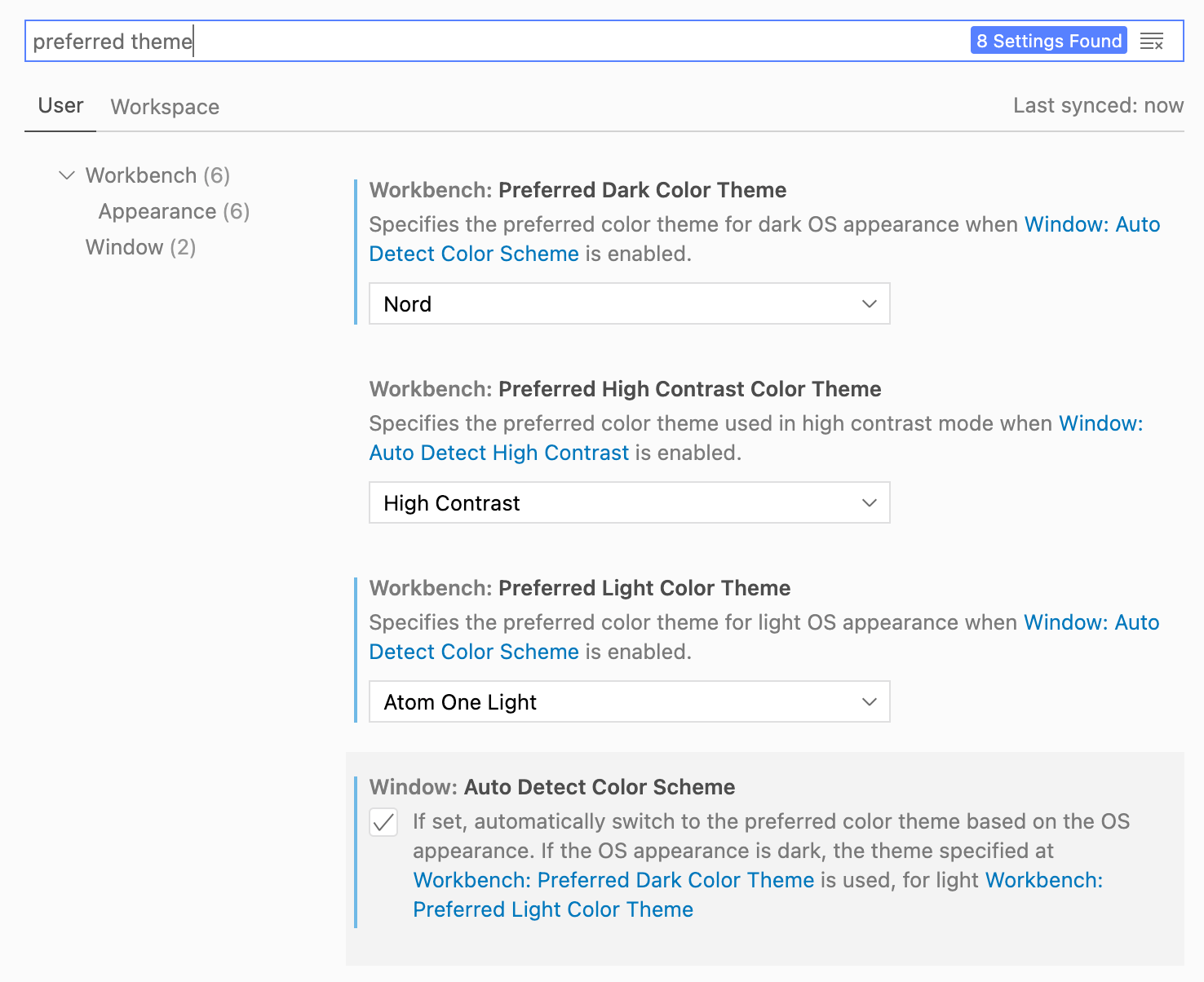The height and width of the screenshot is (982, 1204).
Task: Click the Window: Auto Detect Color Scheme heading
Action: pyautogui.click(x=552, y=787)
